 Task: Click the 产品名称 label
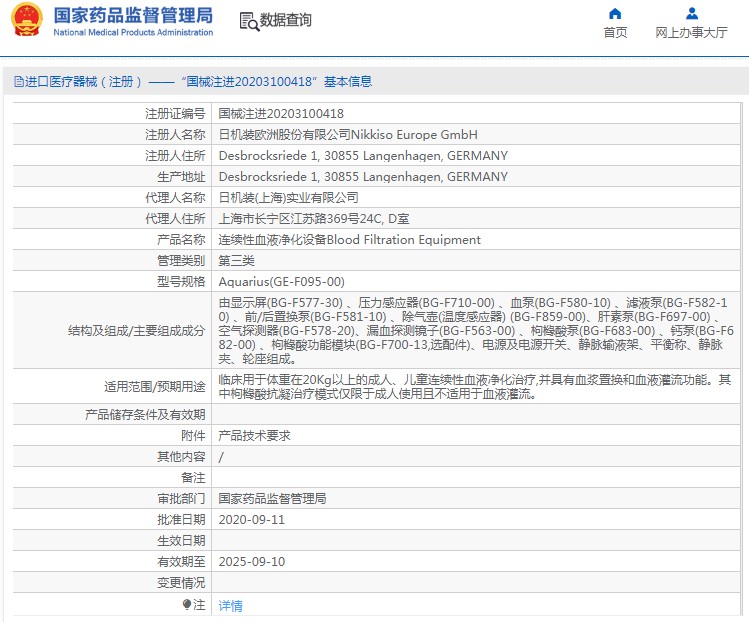[x=181, y=240]
